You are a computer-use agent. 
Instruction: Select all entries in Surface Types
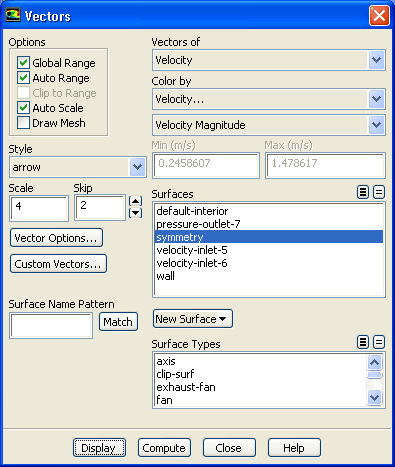[363, 342]
